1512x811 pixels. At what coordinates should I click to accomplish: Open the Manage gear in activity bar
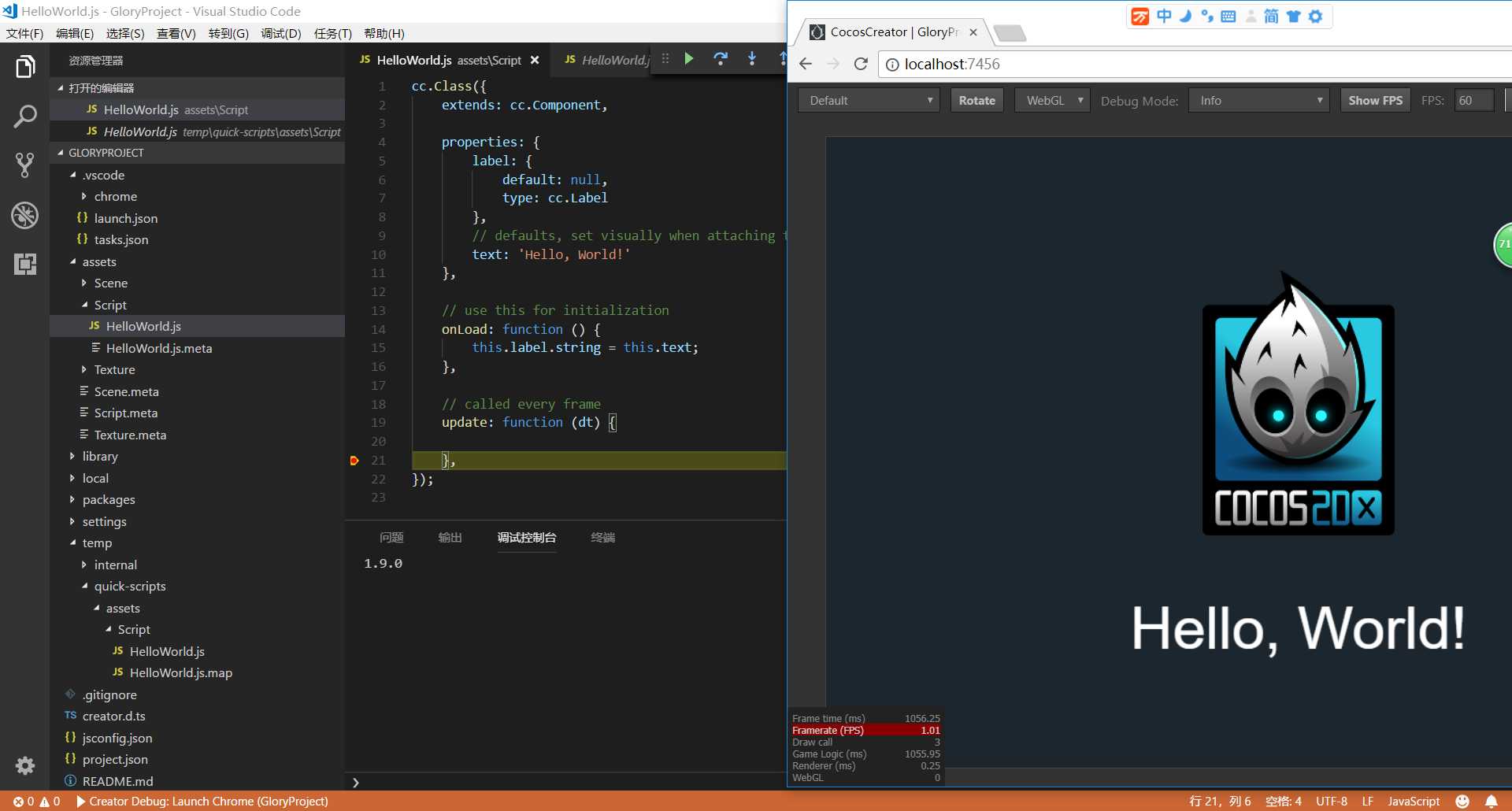tap(24, 765)
